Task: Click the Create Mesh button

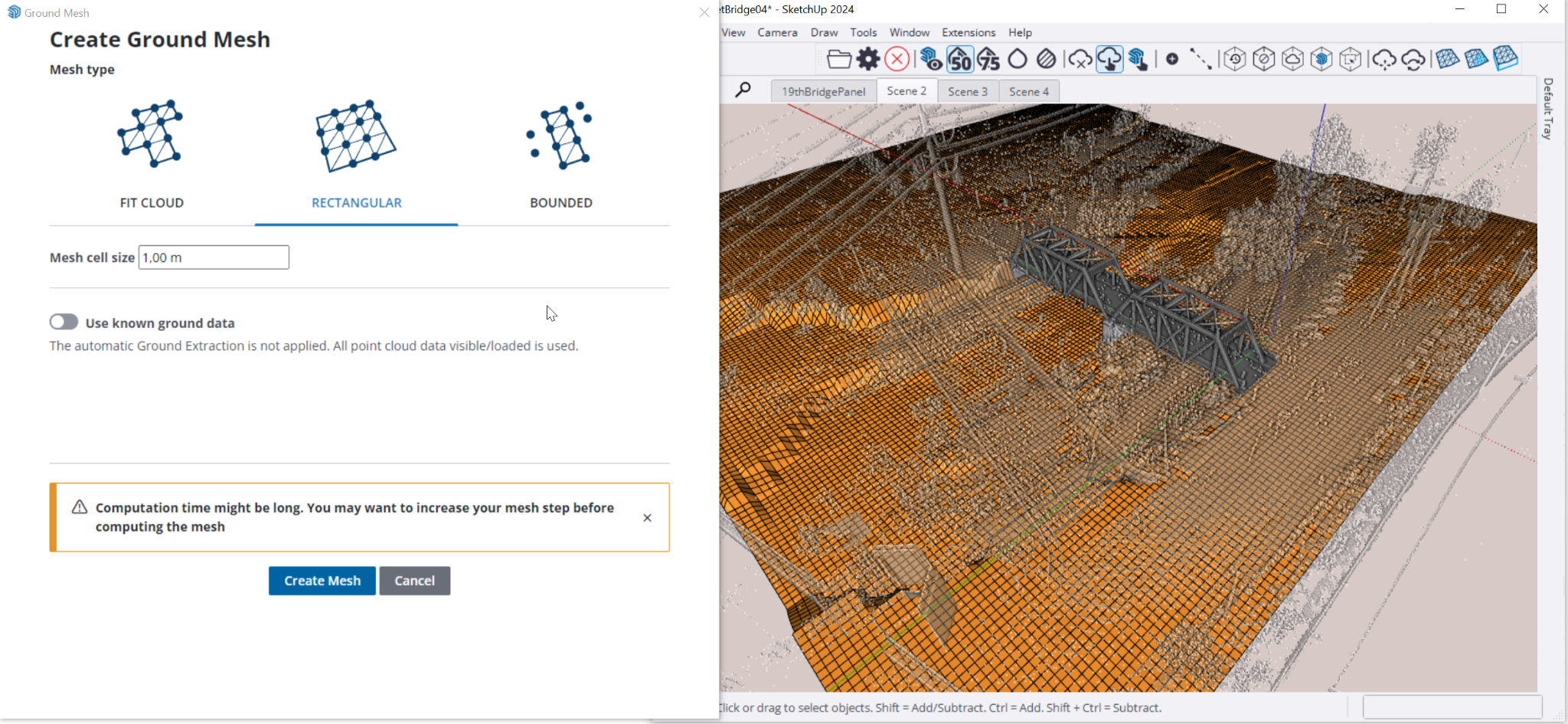Action: (322, 581)
